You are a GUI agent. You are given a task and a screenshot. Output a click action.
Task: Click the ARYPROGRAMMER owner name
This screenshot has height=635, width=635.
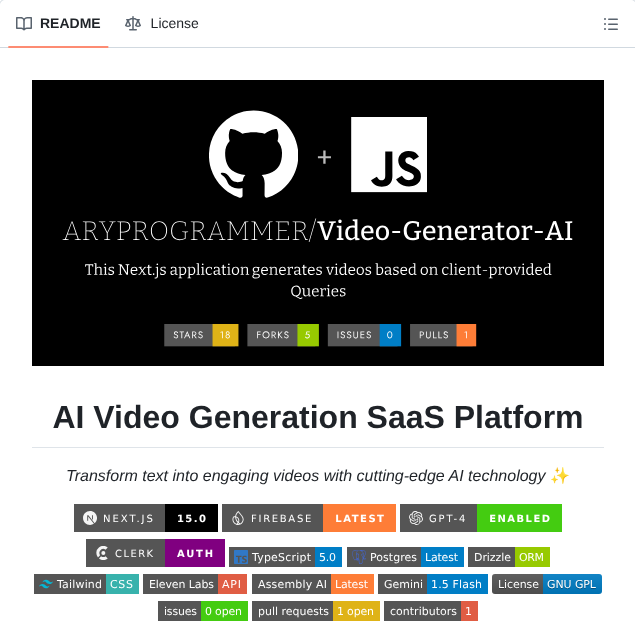click(x=186, y=231)
